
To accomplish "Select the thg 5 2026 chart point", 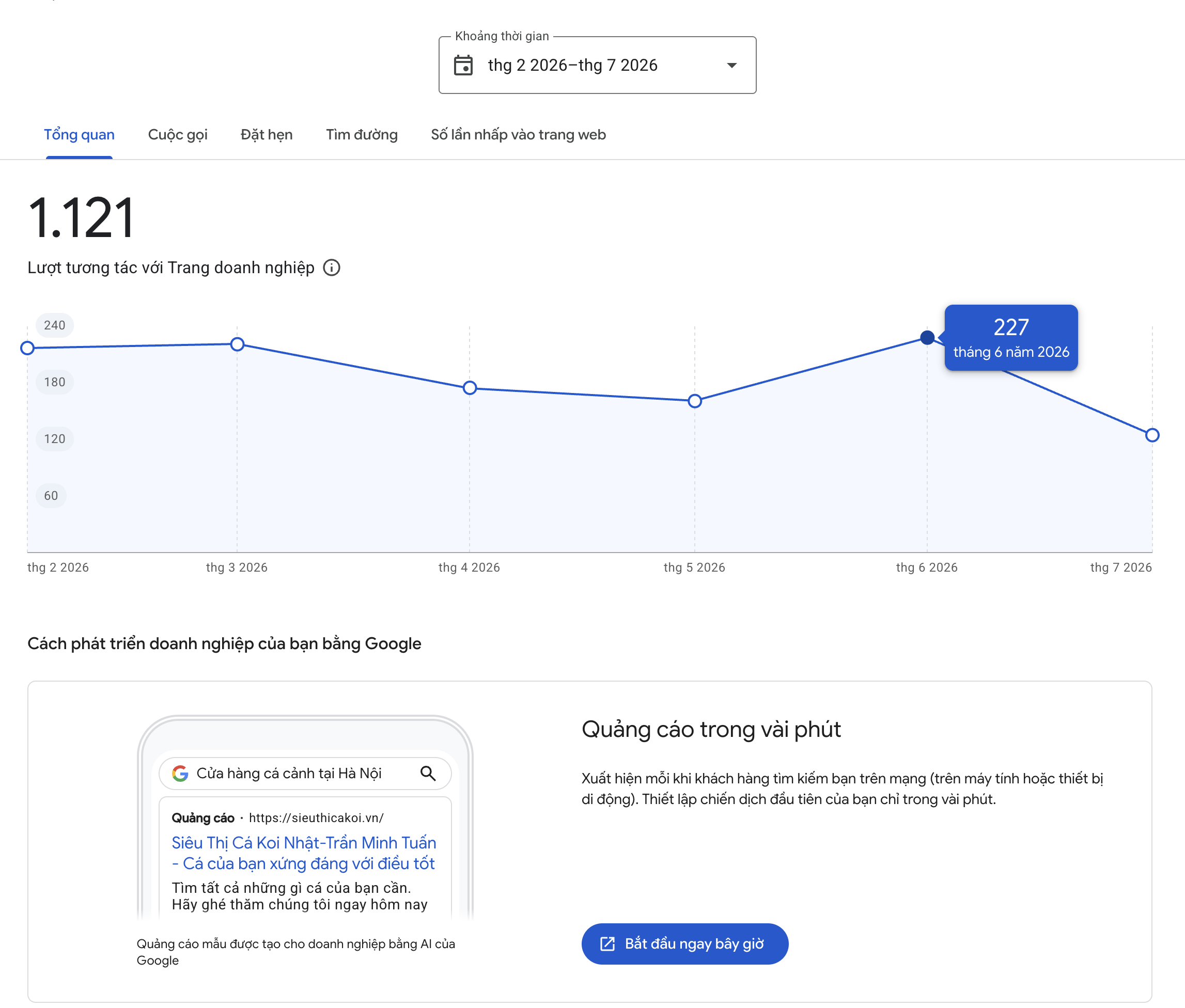I will pos(695,401).
